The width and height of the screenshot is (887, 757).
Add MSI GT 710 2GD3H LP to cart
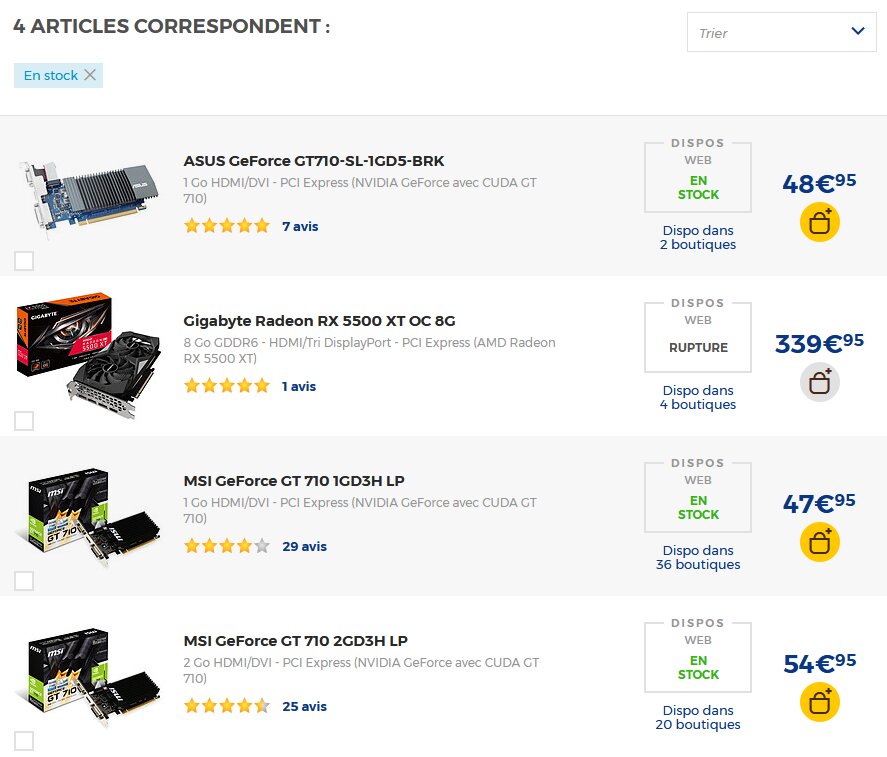click(x=819, y=702)
